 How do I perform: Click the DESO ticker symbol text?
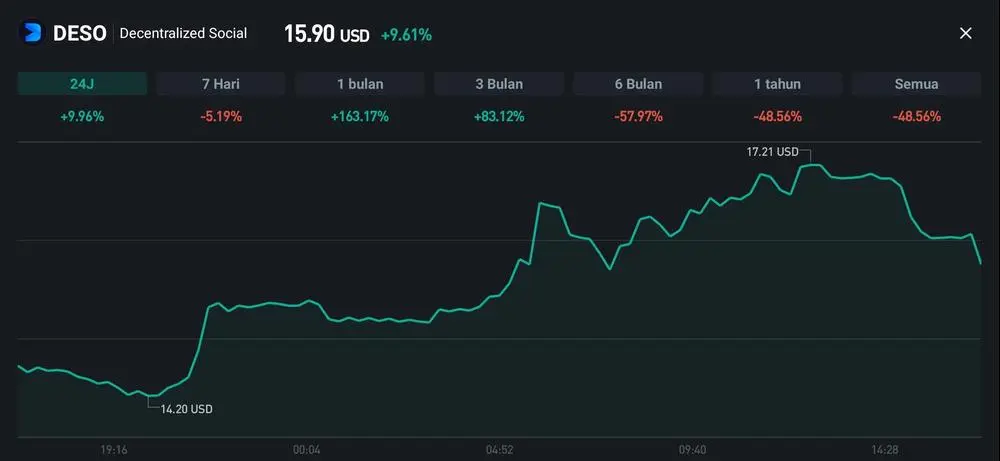pyautogui.click(x=79, y=34)
